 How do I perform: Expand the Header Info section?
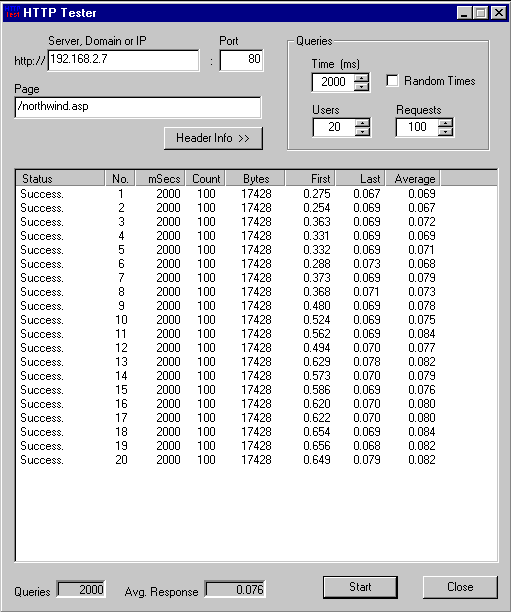(213, 138)
